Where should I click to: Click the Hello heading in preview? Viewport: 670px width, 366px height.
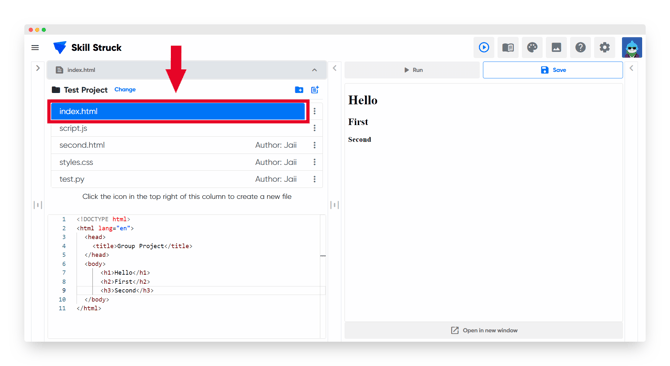pos(363,100)
